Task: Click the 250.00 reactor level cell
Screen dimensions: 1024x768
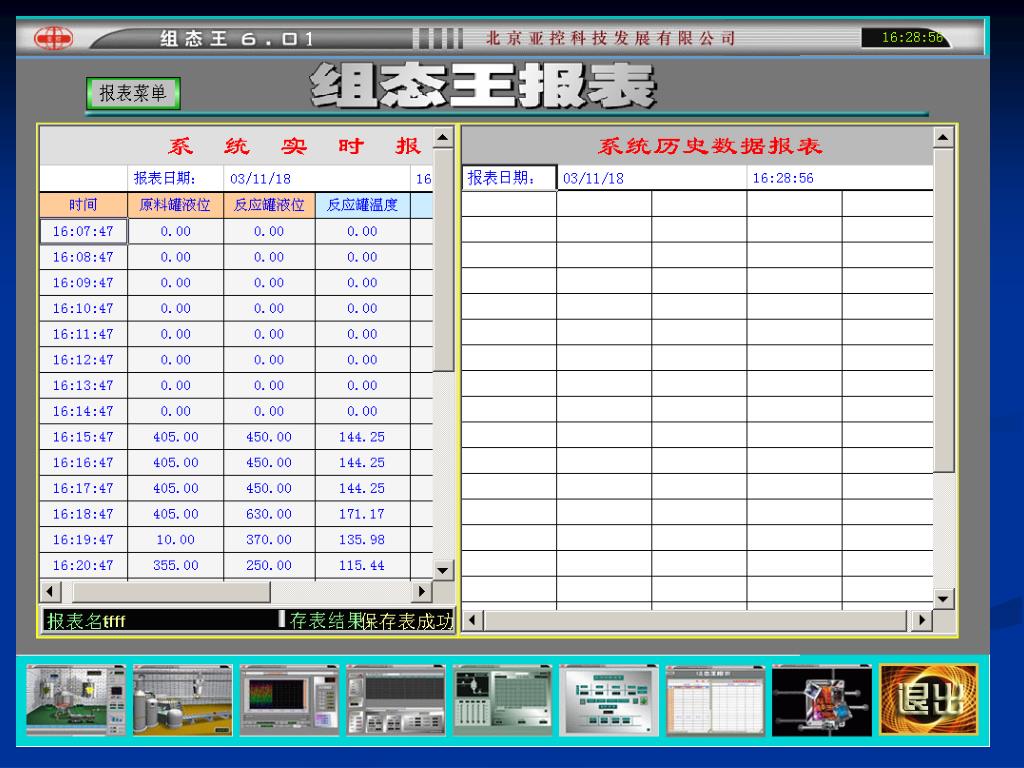Action: 269,566
